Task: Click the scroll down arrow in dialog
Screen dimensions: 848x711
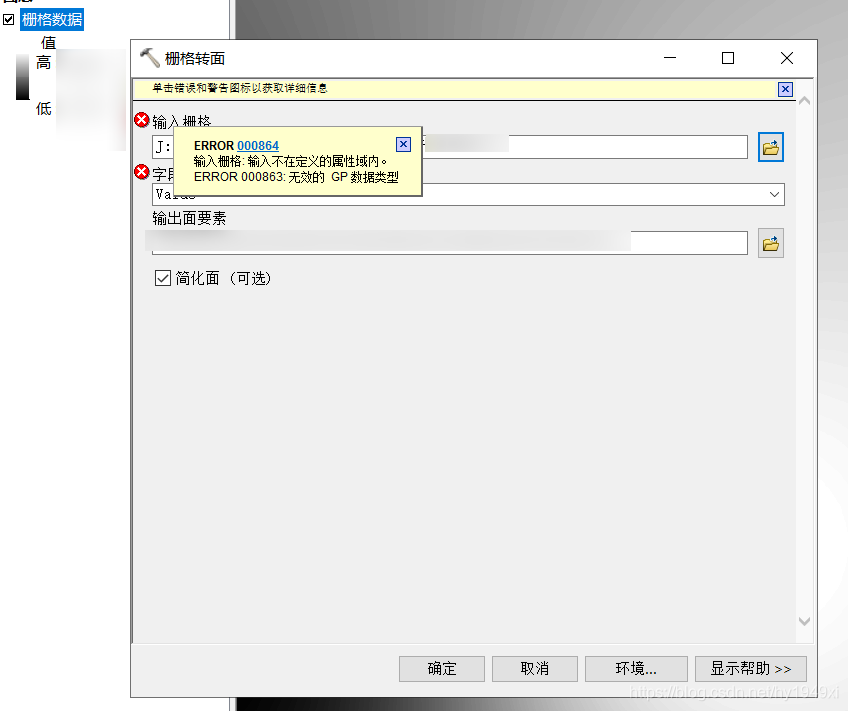Action: pyautogui.click(x=804, y=621)
